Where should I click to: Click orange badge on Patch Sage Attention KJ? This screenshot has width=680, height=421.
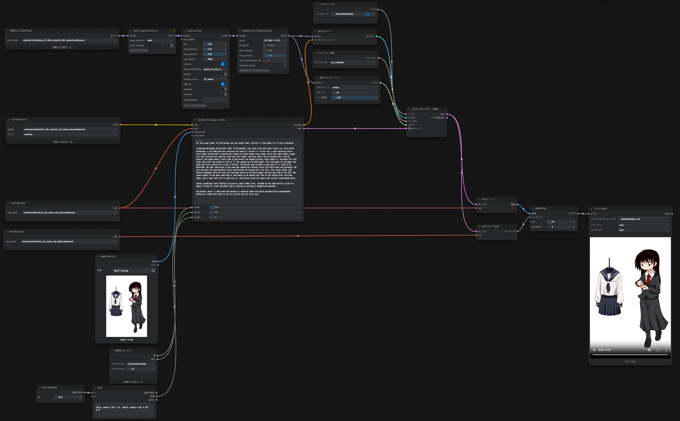pos(174,30)
